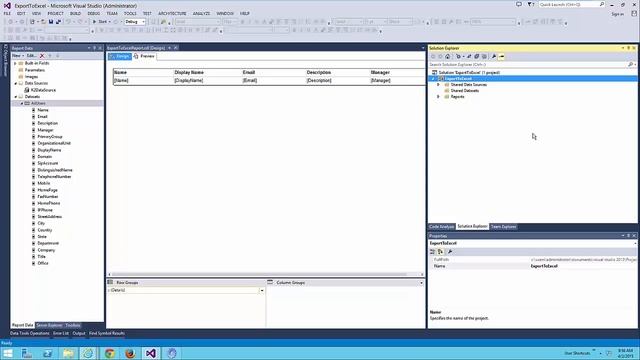
Task: Click the Start debugging play button
Action: click(95, 22)
